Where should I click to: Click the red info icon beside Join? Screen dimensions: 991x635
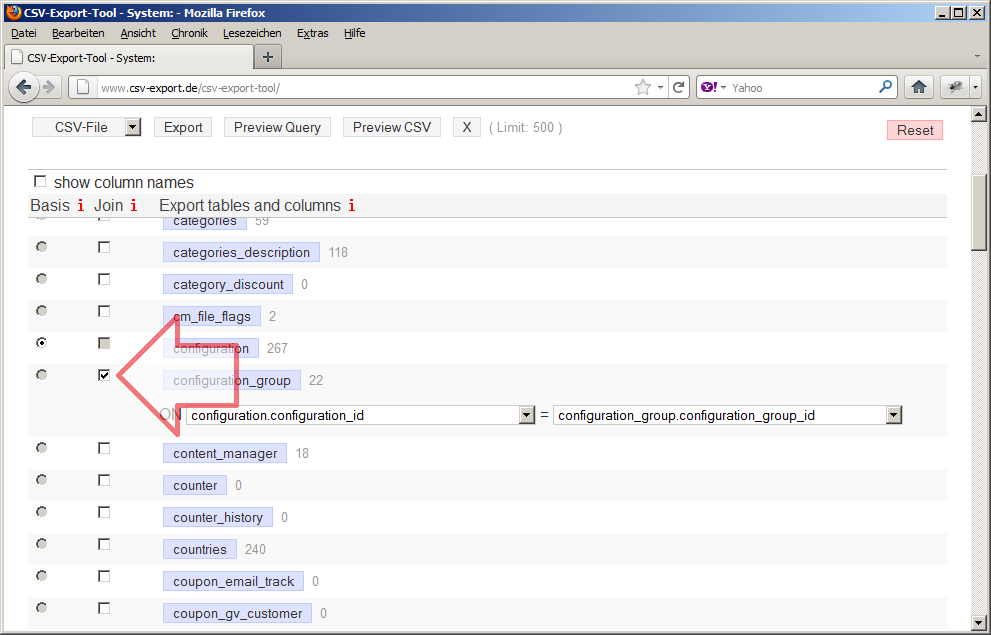click(134, 206)
